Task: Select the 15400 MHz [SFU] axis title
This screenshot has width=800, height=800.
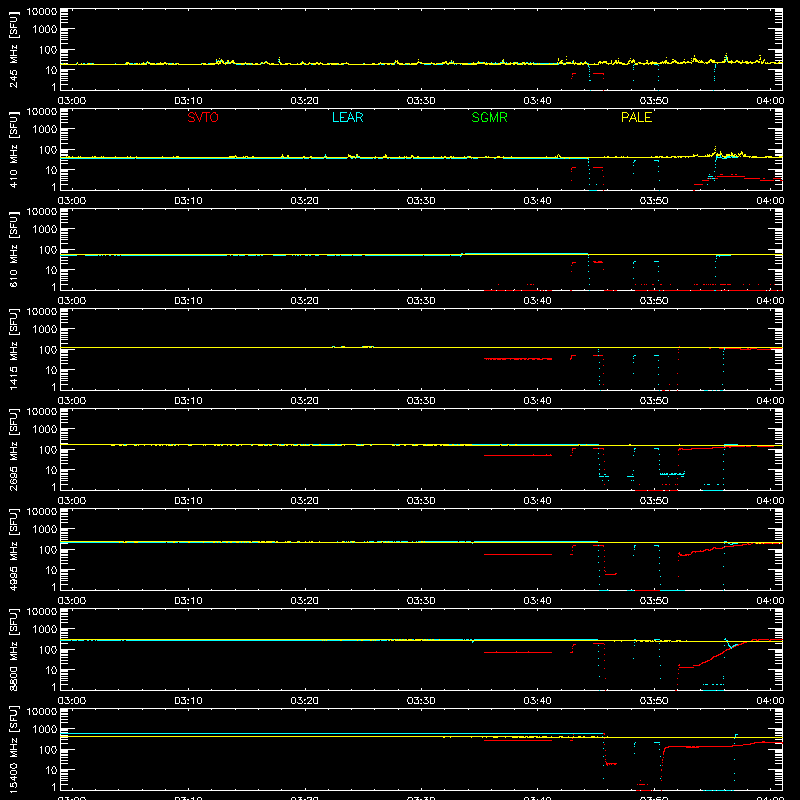Action: point(13,749)
